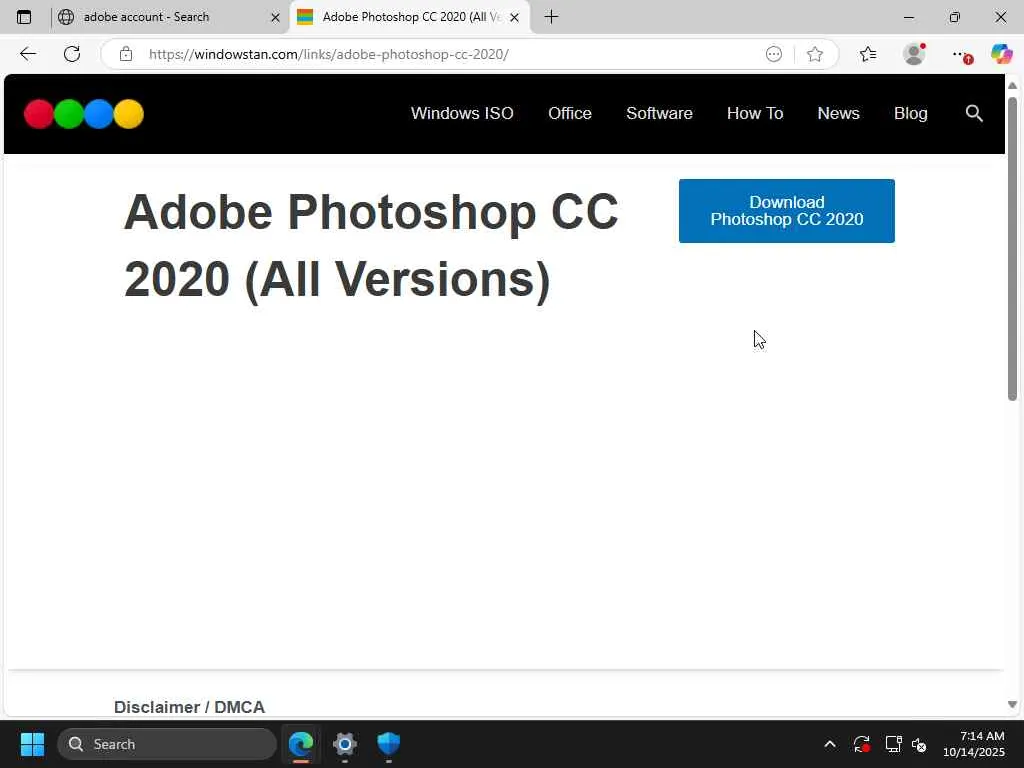Open Settings gear on the taskbar
This screenshot has height=768, width=1024.
[x=345, y=744]
